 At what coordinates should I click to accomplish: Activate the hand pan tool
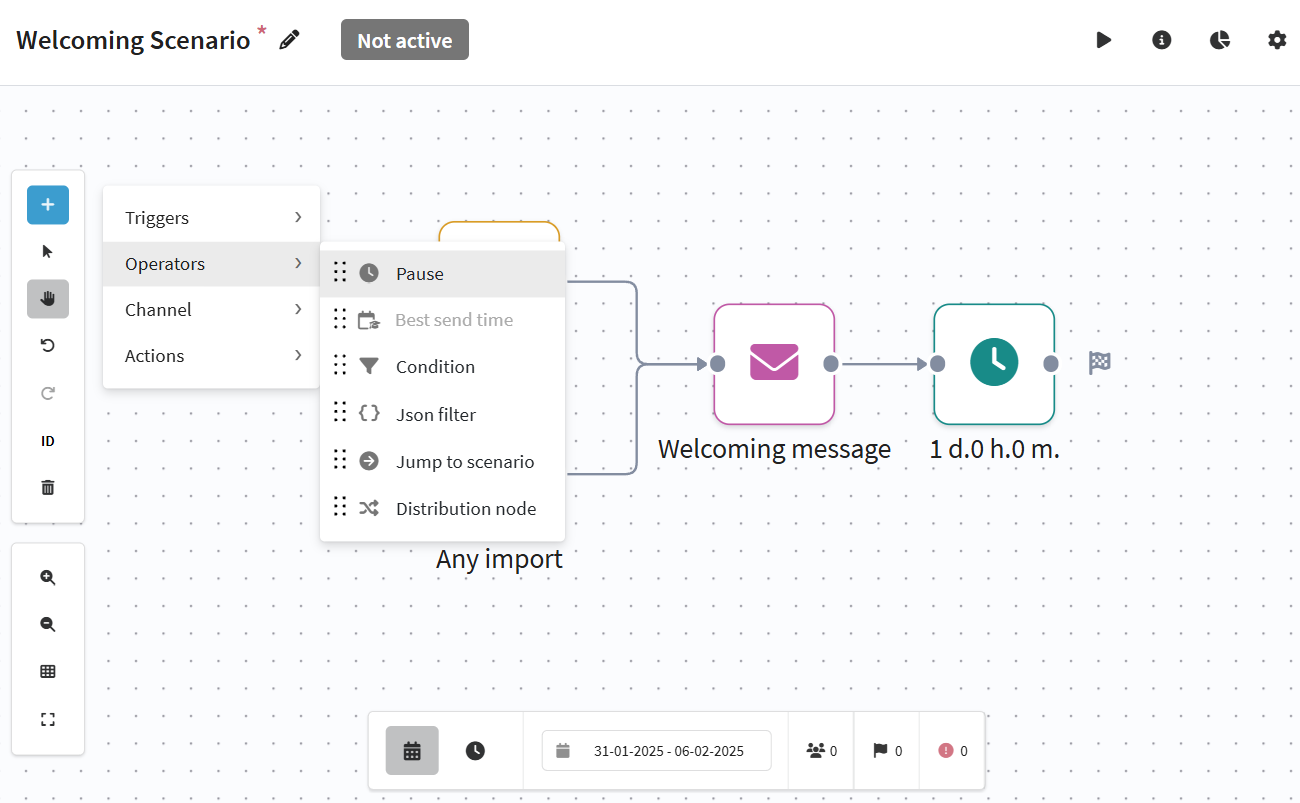pos(48,299)
